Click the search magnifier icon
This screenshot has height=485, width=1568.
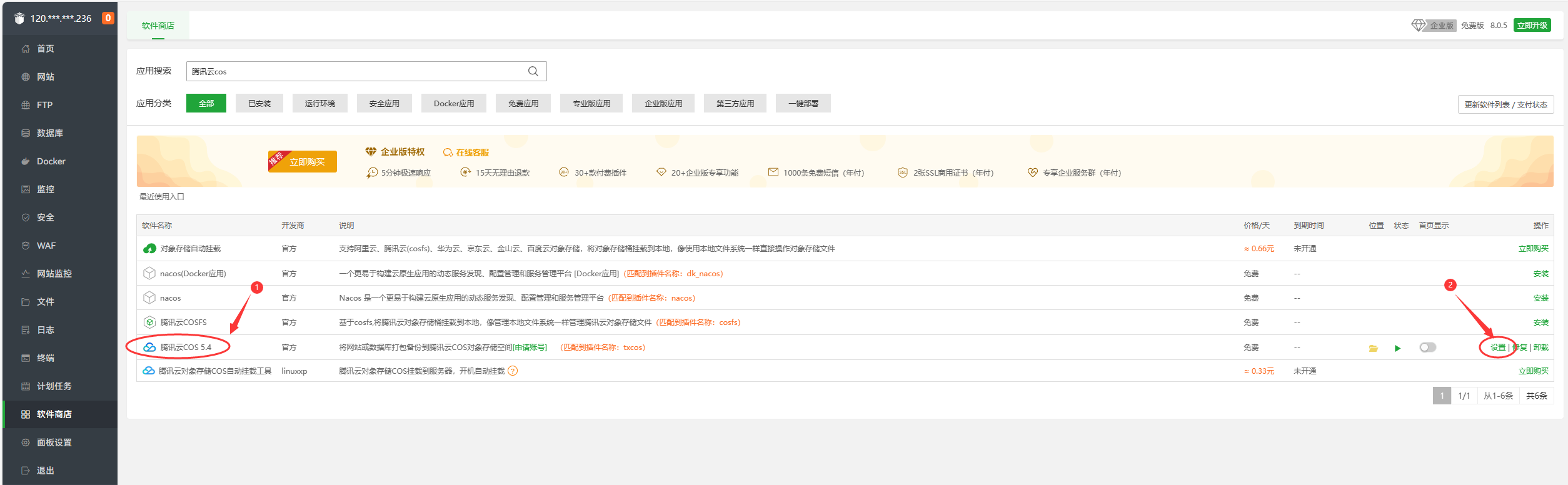click(533, 71)
